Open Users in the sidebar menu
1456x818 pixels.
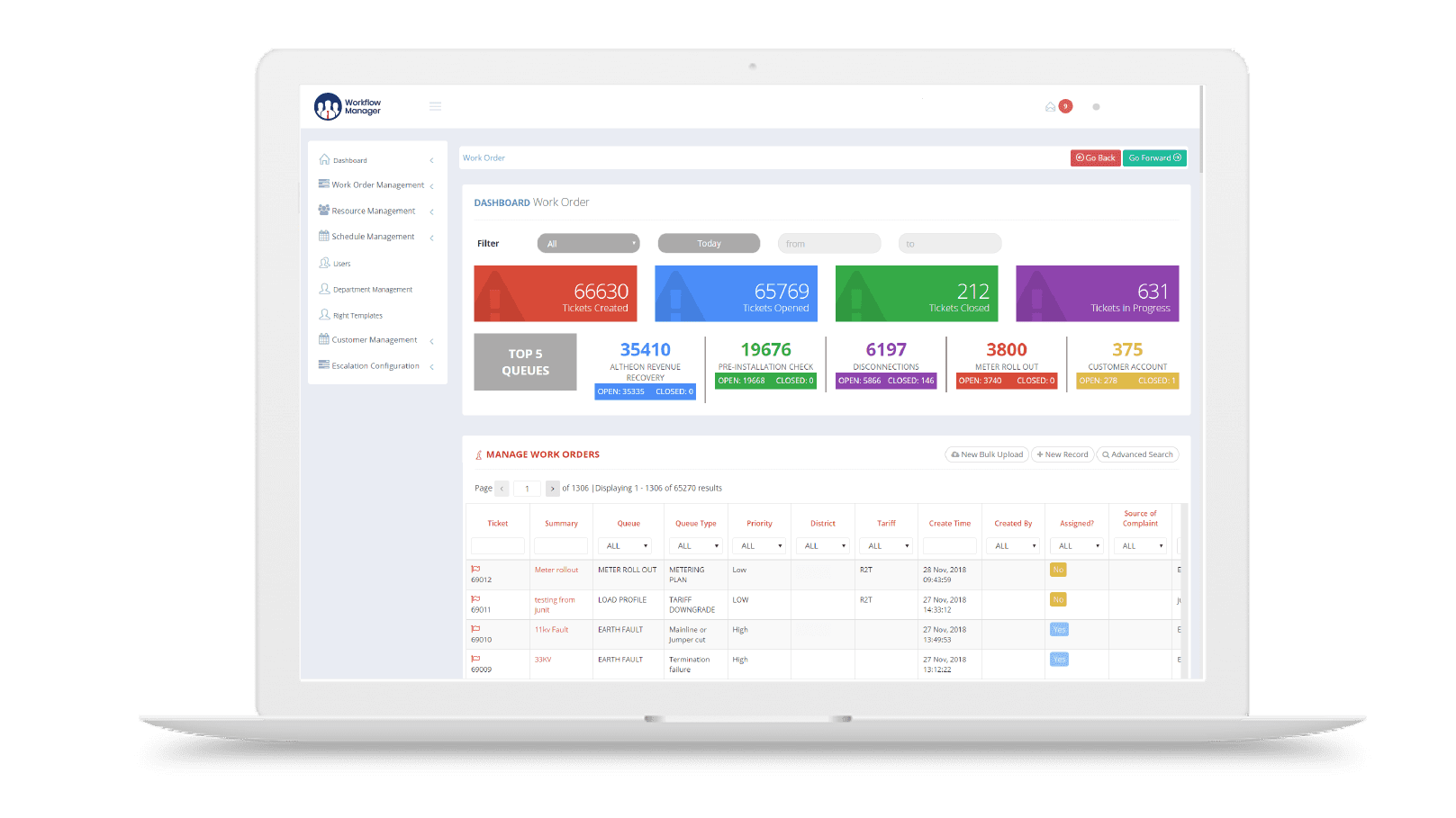[342, 264]
